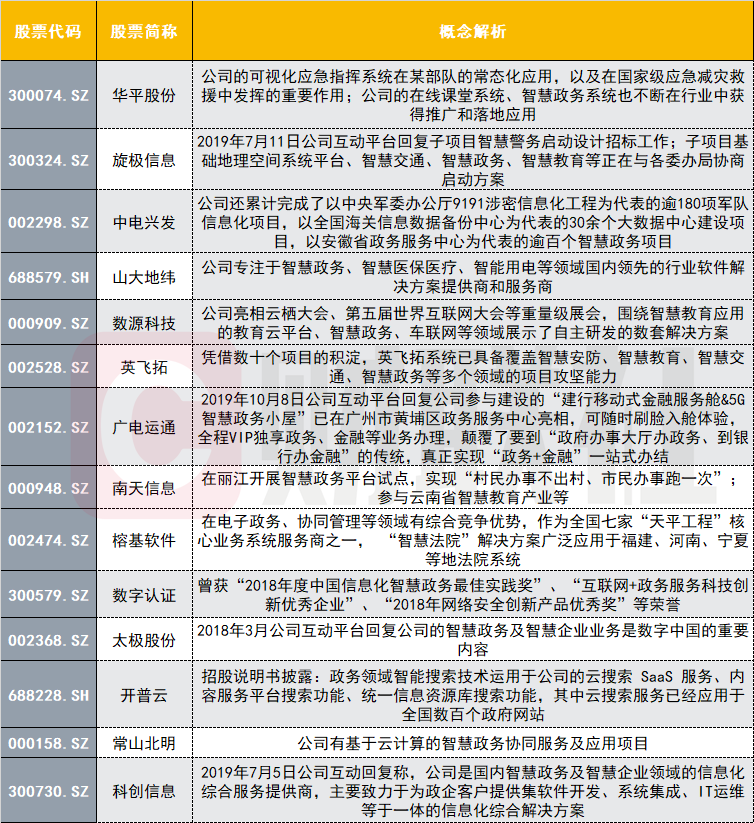The height and width of the screenshot is (823, 754).
Task: Click the 旋极信息 concept description cell
Action: pos(473,160)
